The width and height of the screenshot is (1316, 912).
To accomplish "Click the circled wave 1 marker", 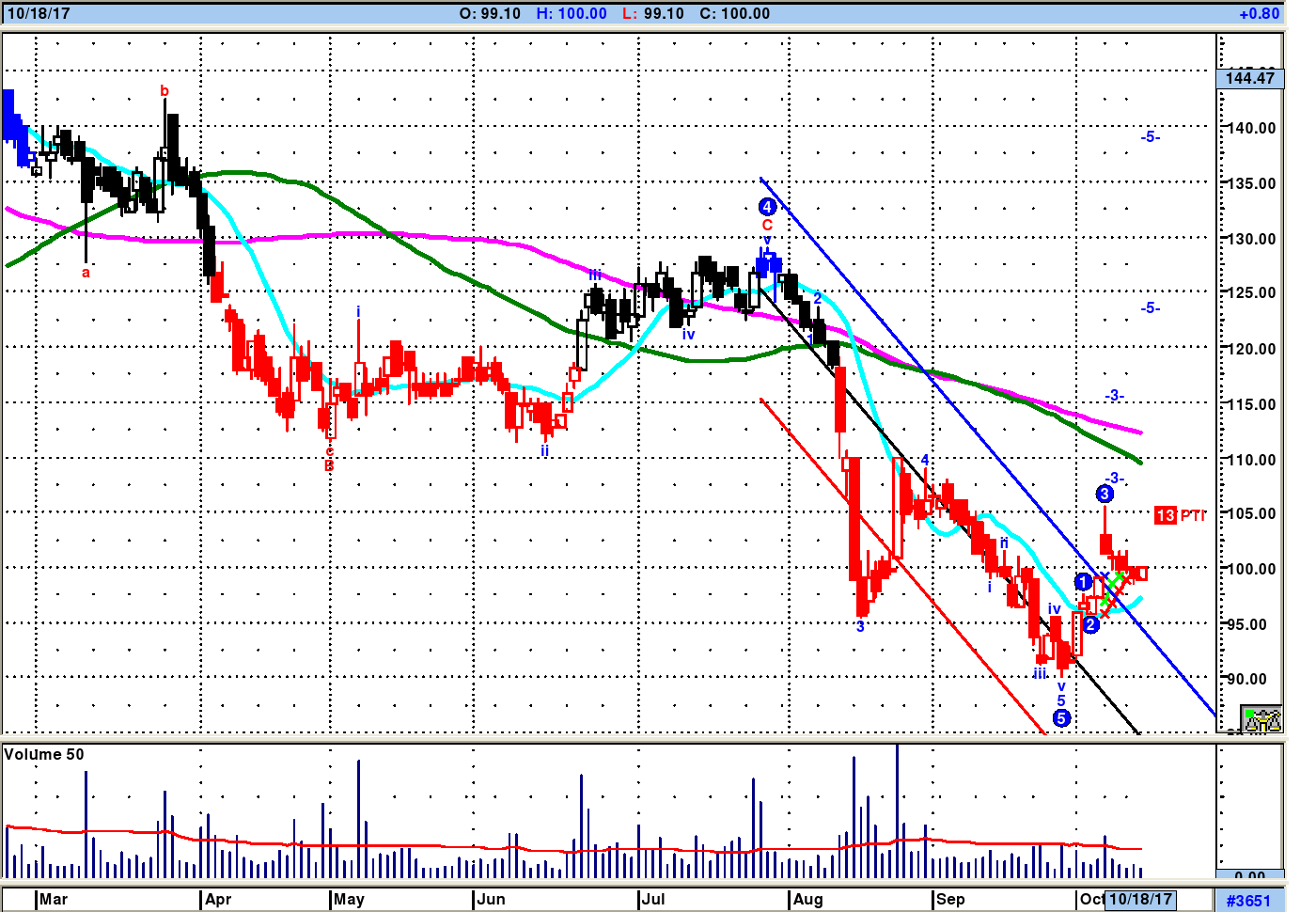I will click(1083, 582).
